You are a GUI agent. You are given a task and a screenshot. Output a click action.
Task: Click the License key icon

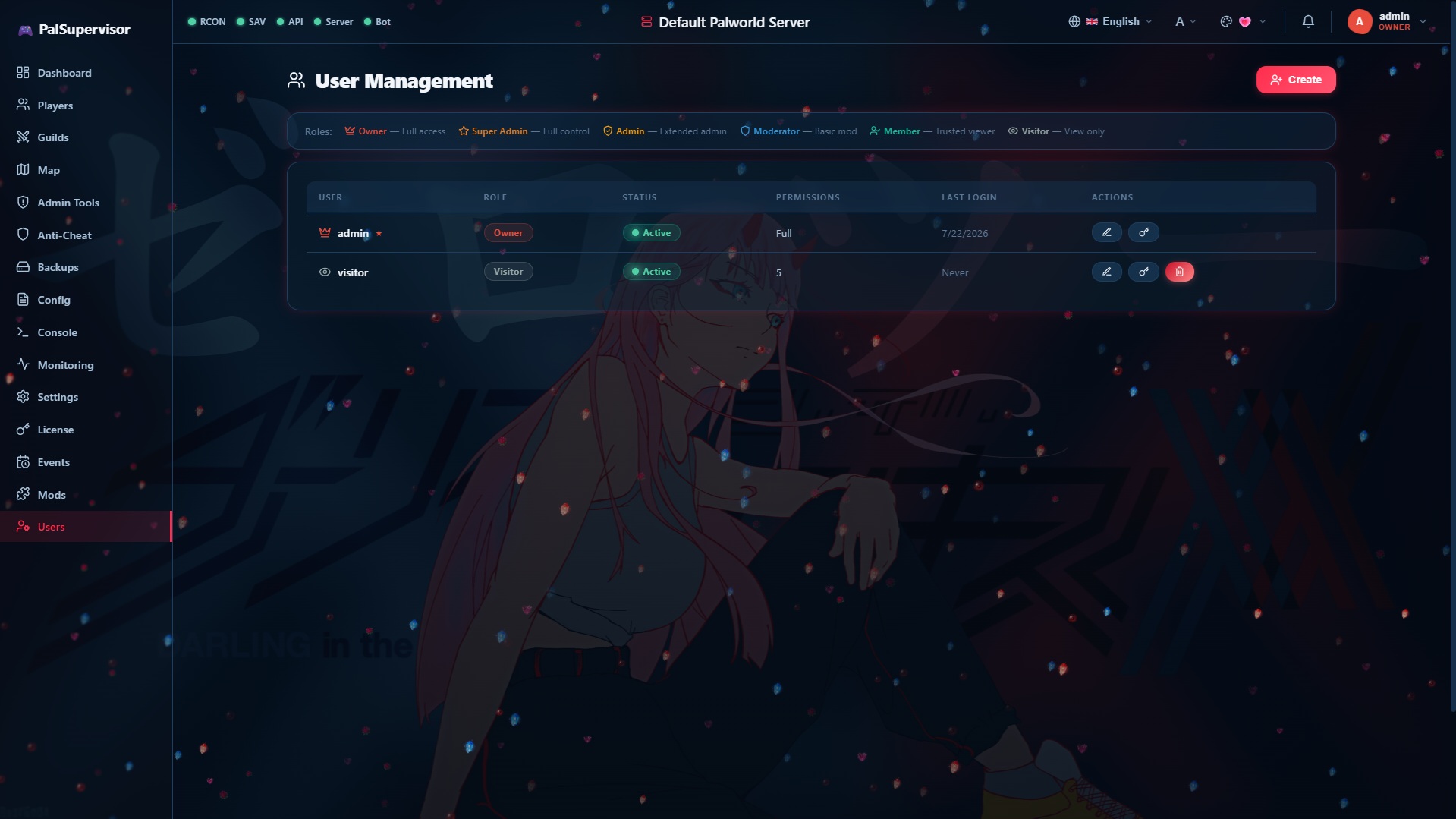click(x=23, y=430)
